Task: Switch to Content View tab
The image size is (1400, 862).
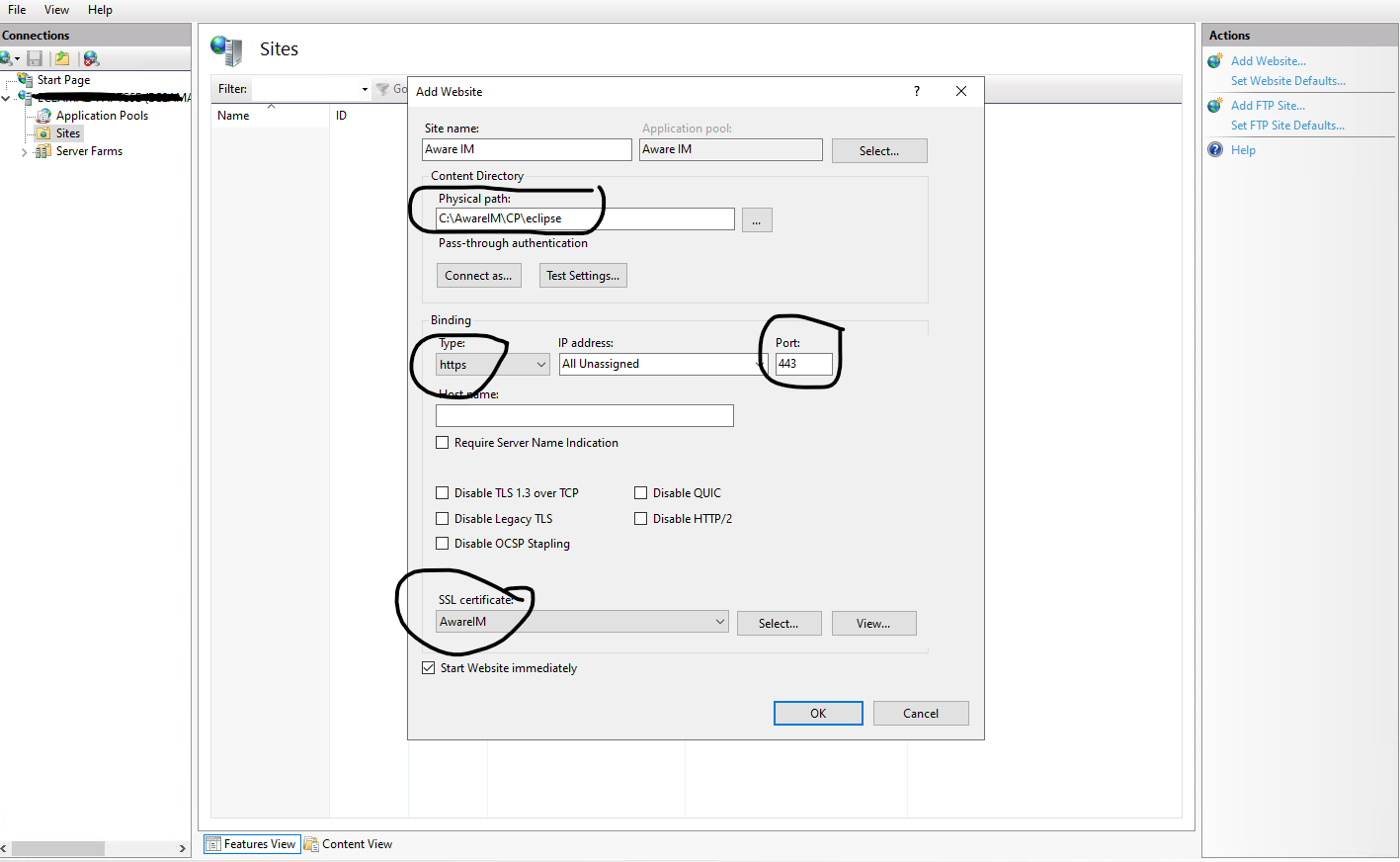Action: 348,844
